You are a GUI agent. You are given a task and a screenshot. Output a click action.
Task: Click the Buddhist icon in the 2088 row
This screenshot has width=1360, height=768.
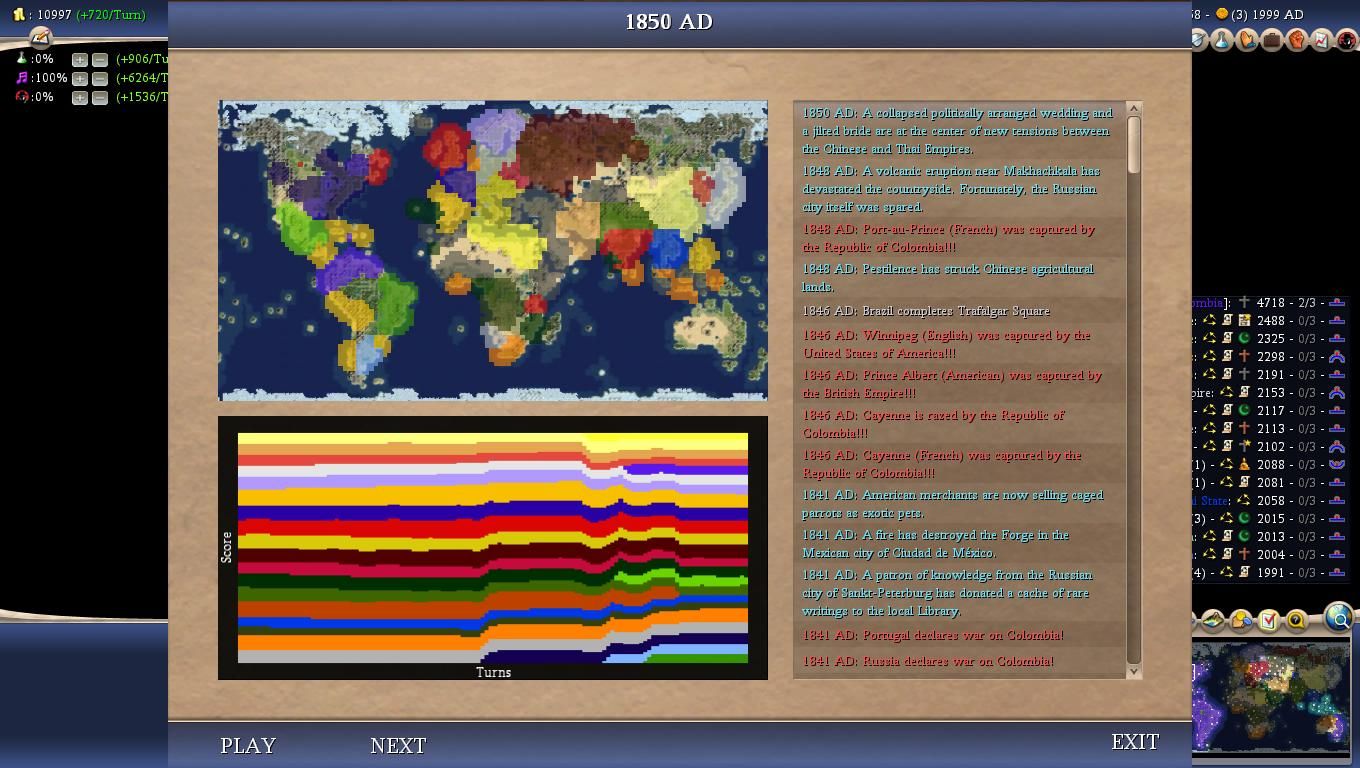1244,464
